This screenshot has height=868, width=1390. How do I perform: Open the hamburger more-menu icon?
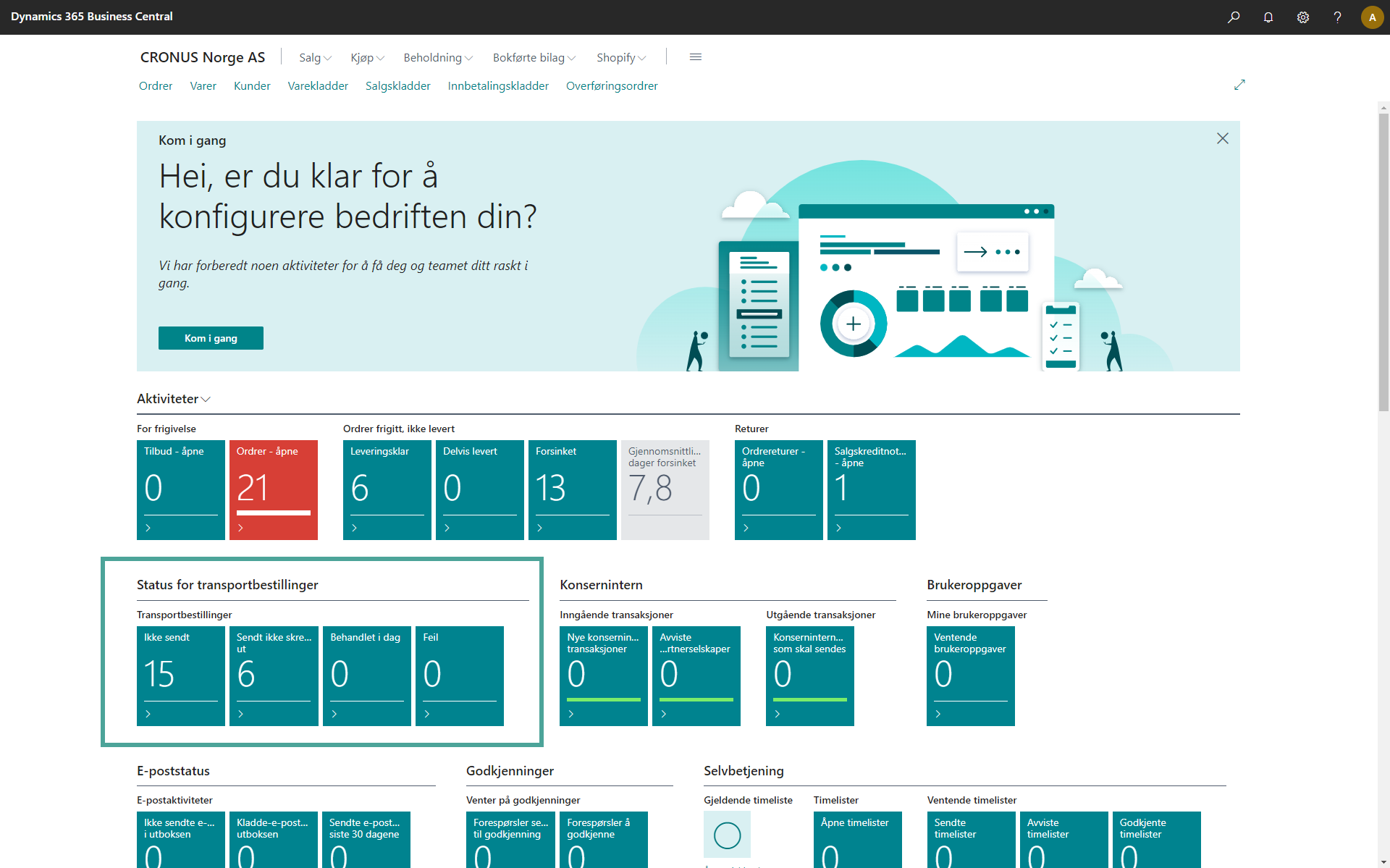click(696, 57)
